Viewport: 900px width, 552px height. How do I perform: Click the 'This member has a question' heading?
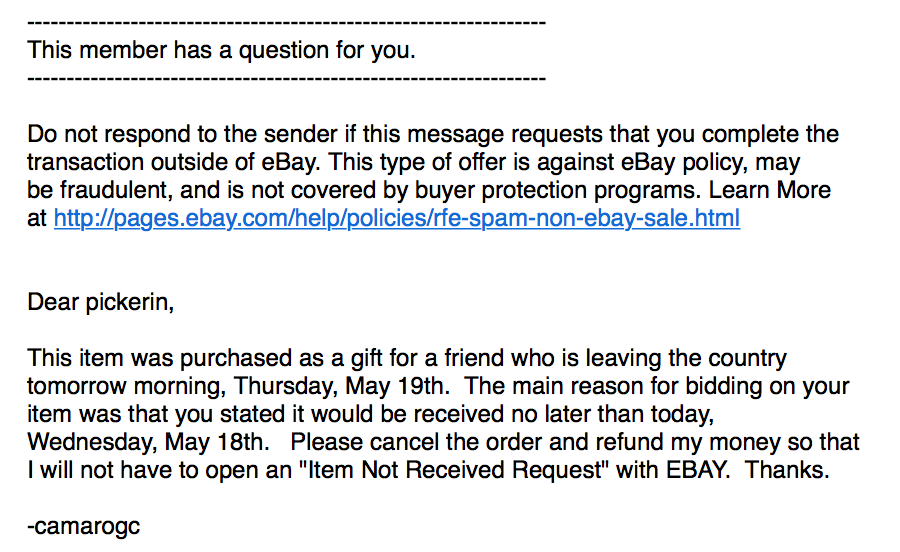click(221, 50)
